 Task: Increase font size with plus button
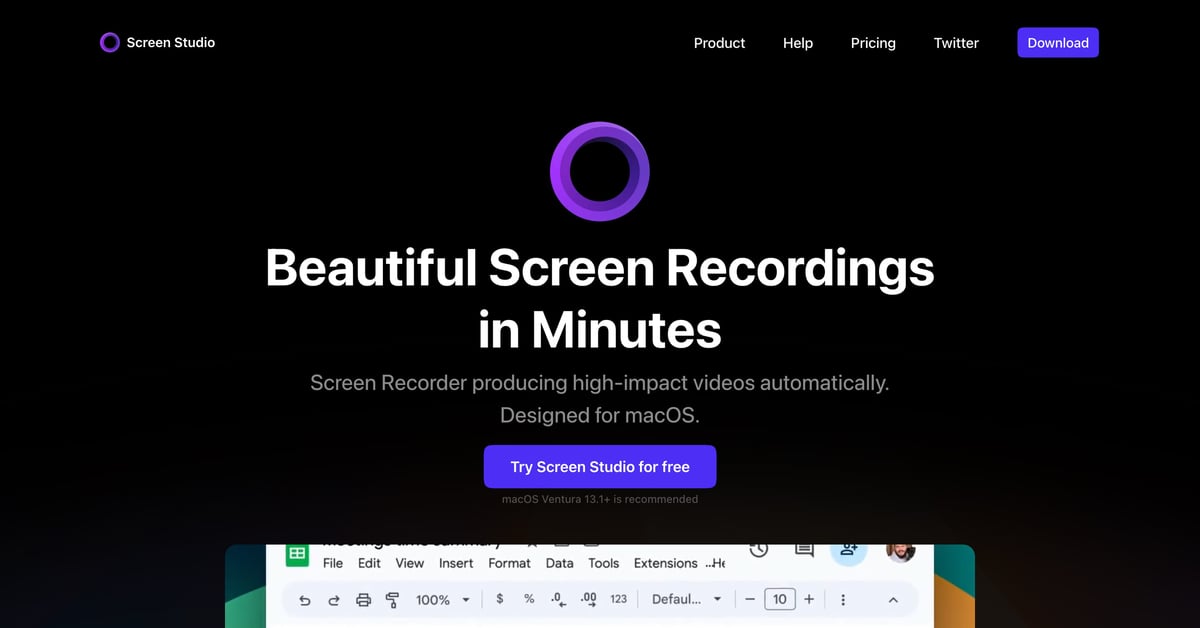(x=809, y=599)
